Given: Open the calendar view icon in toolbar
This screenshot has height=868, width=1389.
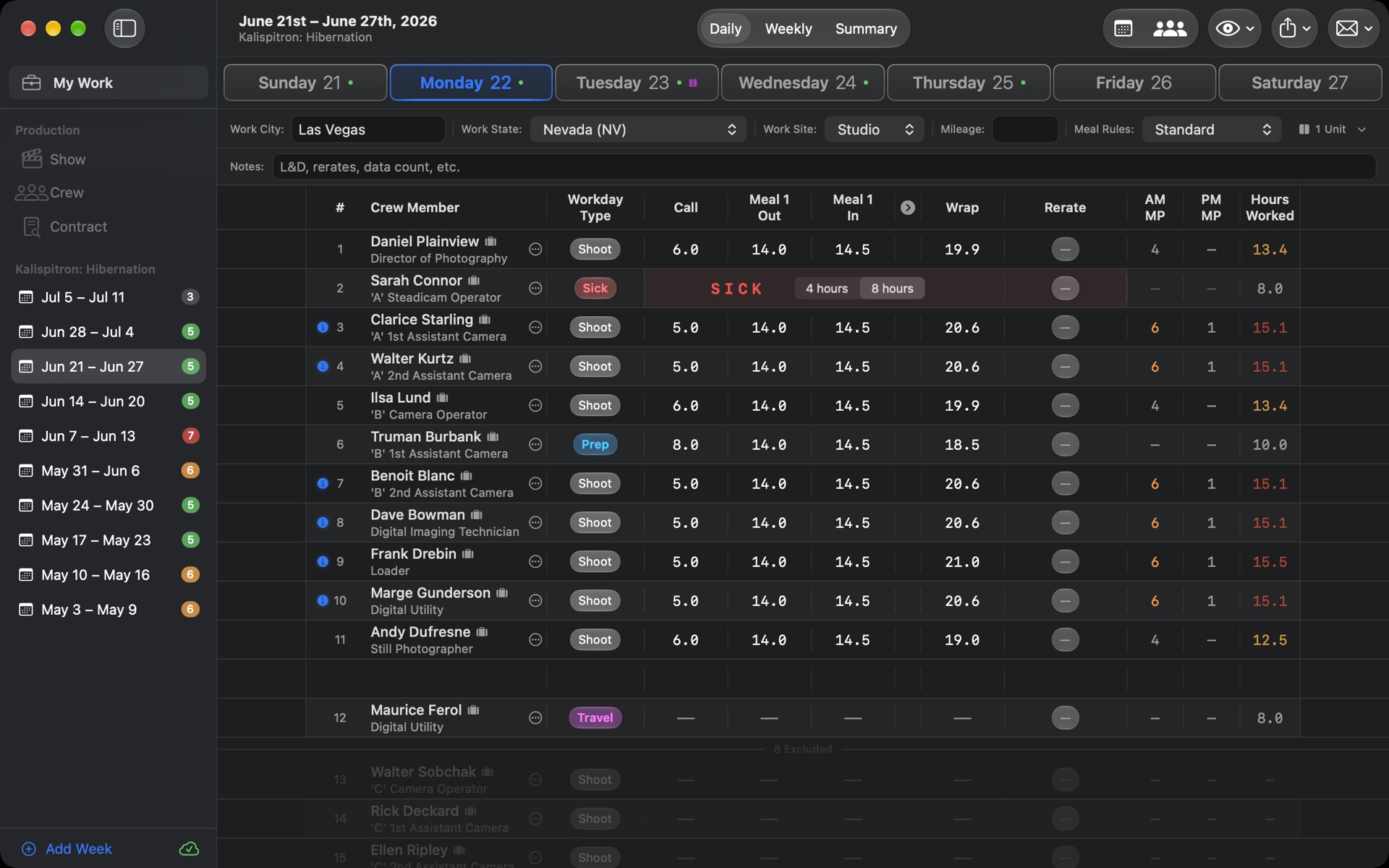Looking at the screenshot, I should [1123, 28].
